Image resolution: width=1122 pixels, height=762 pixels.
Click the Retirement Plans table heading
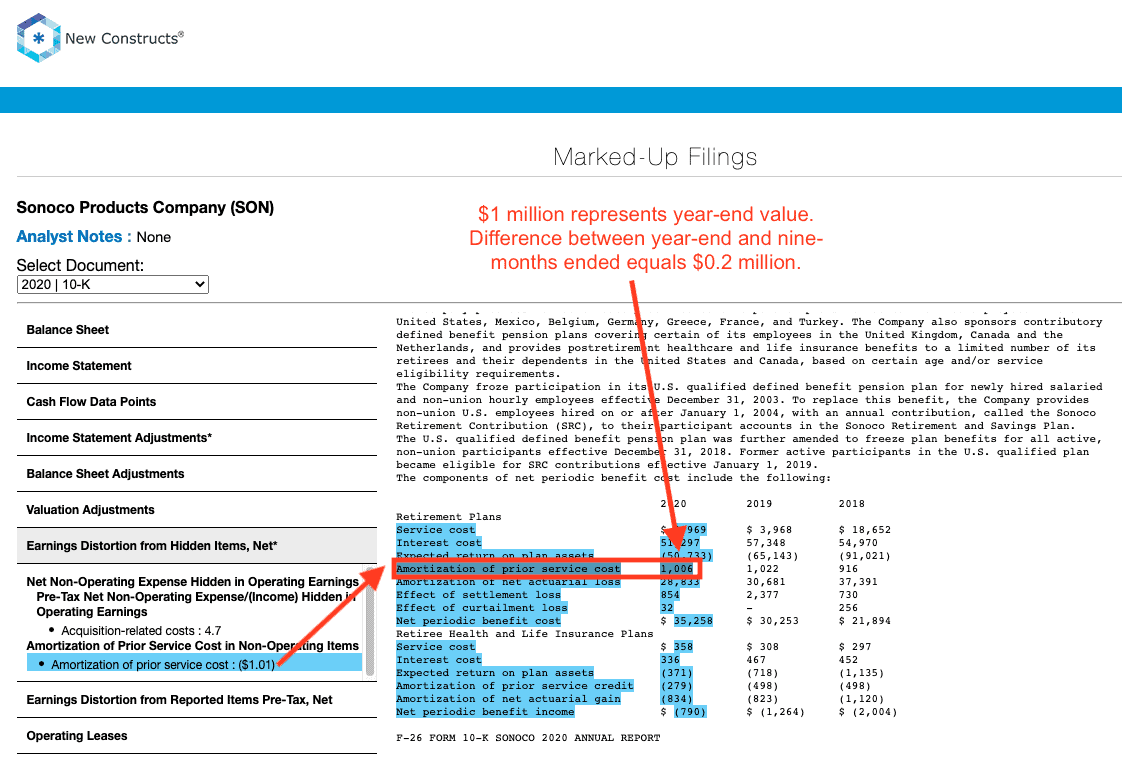coord(449,517)
